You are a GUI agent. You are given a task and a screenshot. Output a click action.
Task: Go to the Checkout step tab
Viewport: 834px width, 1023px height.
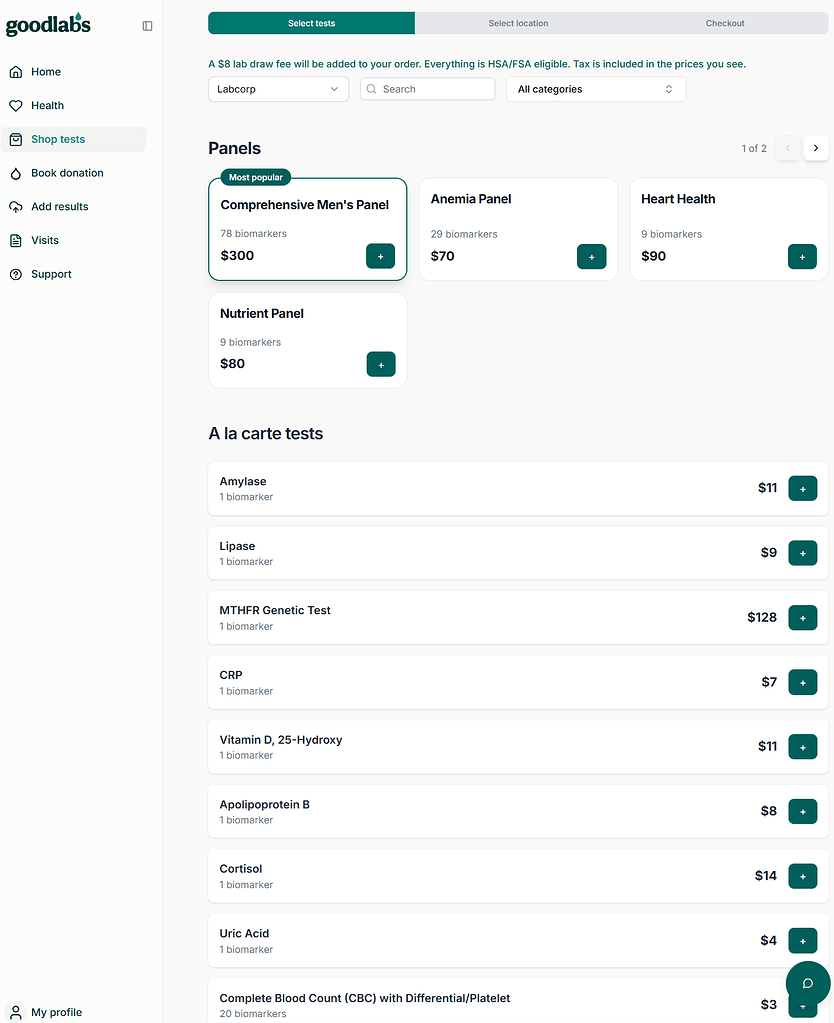725,23
